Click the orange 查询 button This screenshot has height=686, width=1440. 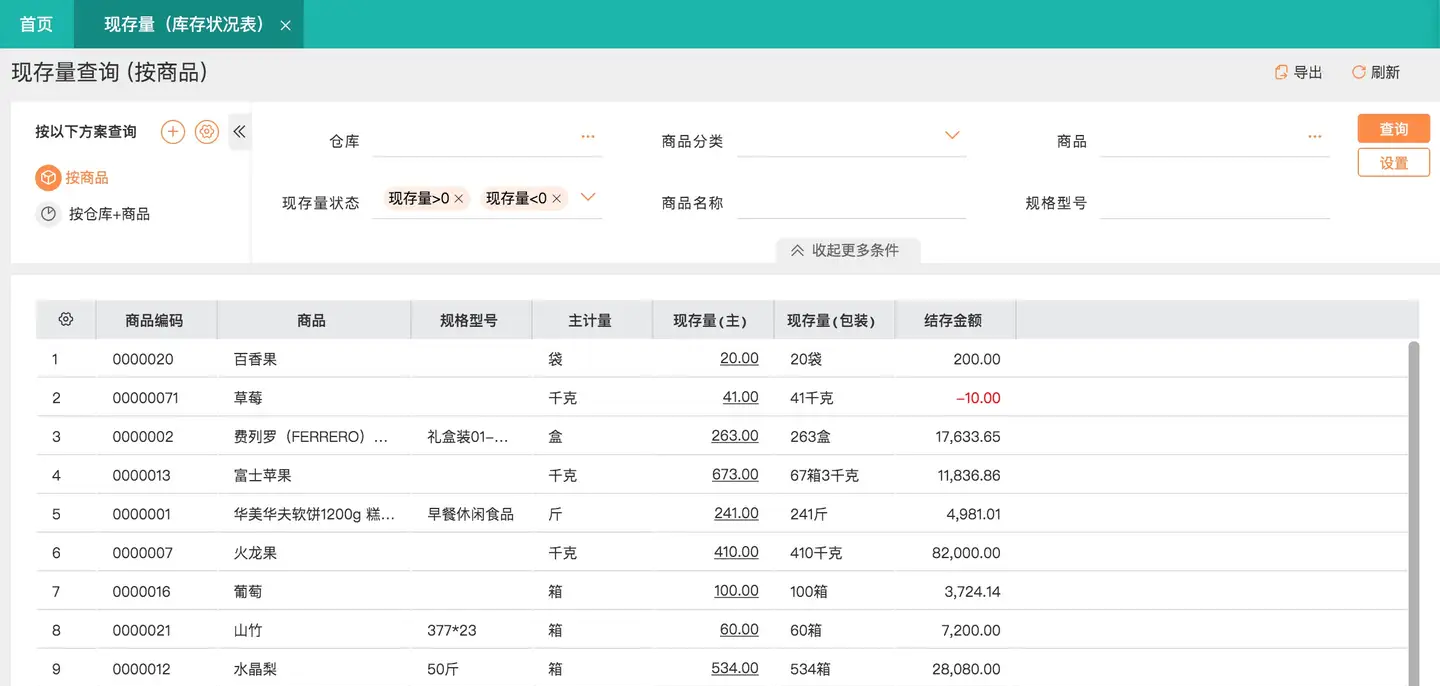[x=1393, y=129]
